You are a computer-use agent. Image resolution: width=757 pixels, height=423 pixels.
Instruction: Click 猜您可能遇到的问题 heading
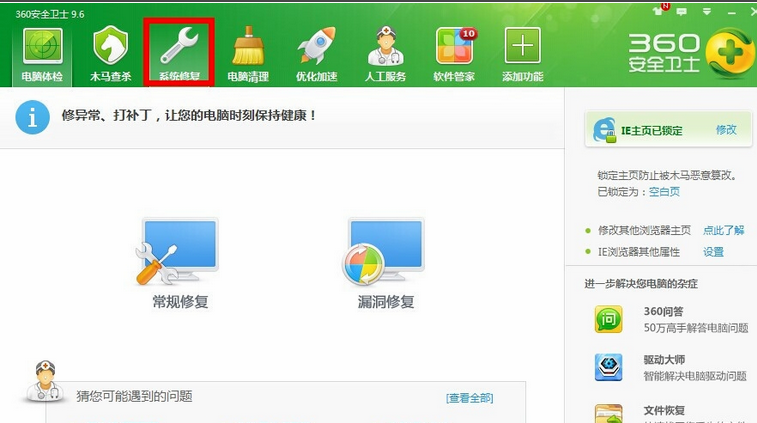134,396
